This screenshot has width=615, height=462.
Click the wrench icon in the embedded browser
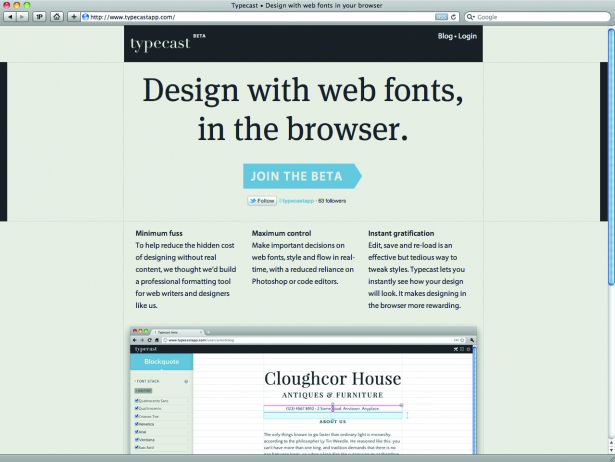coord(472,340)
